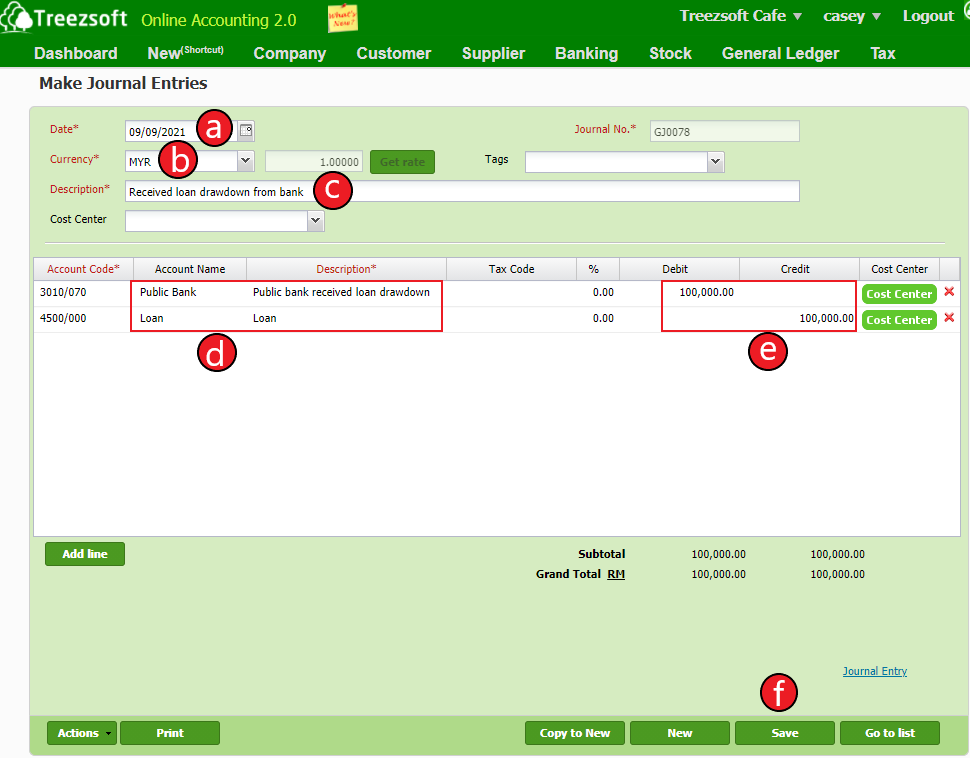
Task: Click the Treezsoft logo
Action: click(x=65, y=19)
